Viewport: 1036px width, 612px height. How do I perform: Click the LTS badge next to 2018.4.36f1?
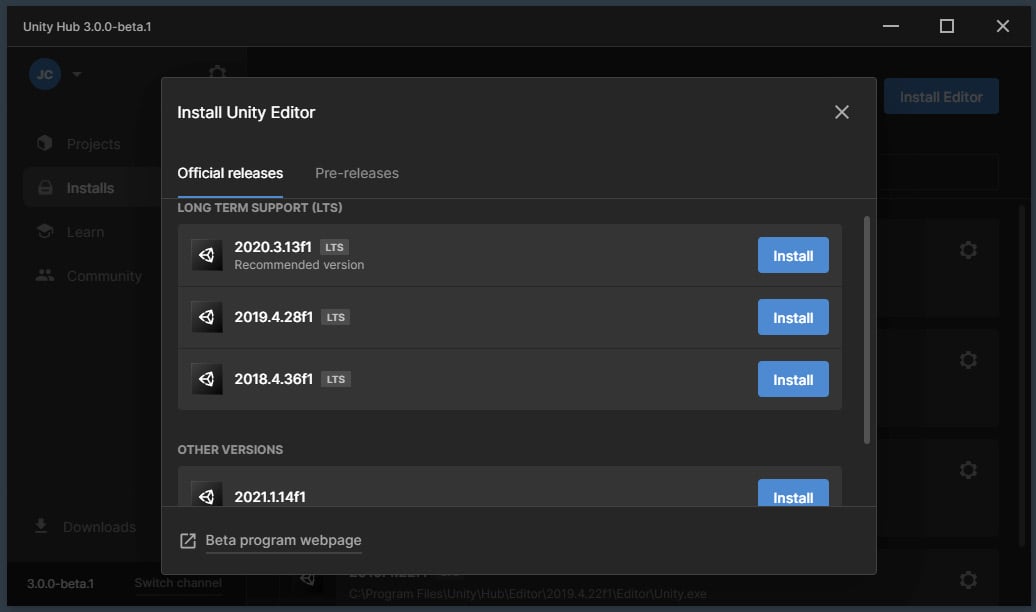[336, 379]
